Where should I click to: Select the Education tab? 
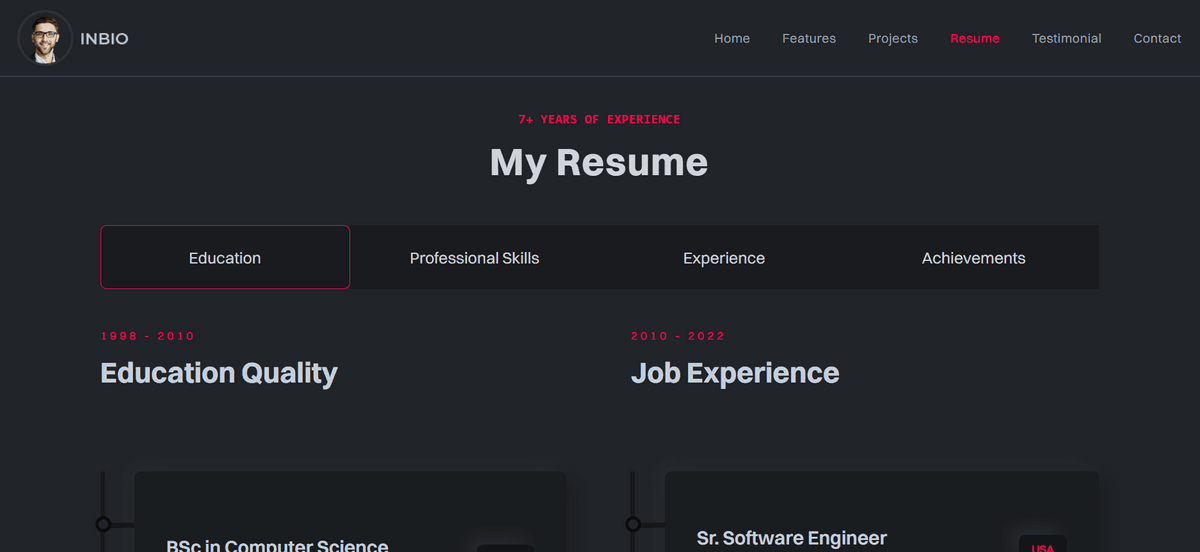[225, 258]
